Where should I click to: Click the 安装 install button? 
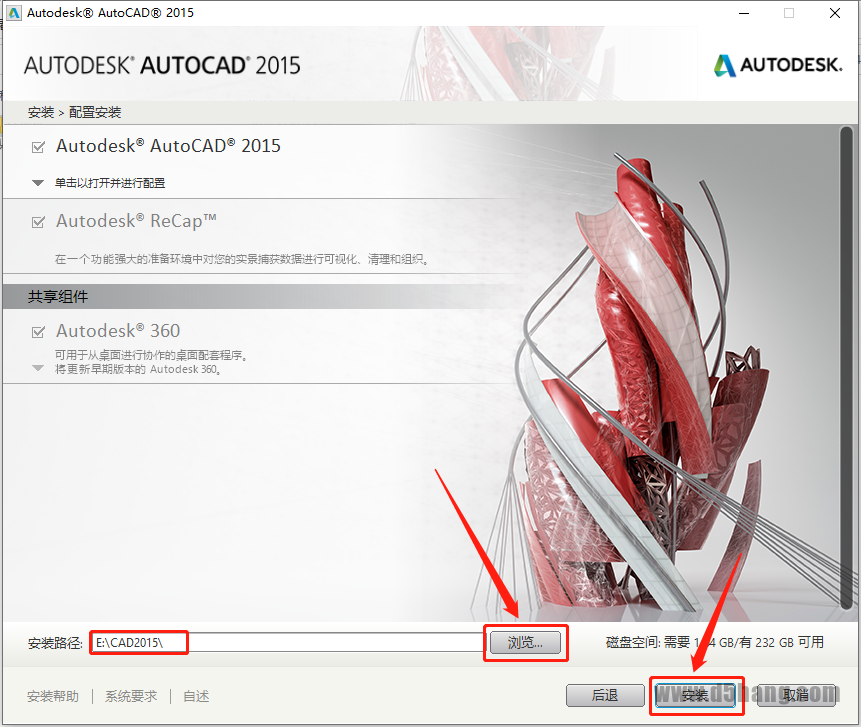(695, 696)
